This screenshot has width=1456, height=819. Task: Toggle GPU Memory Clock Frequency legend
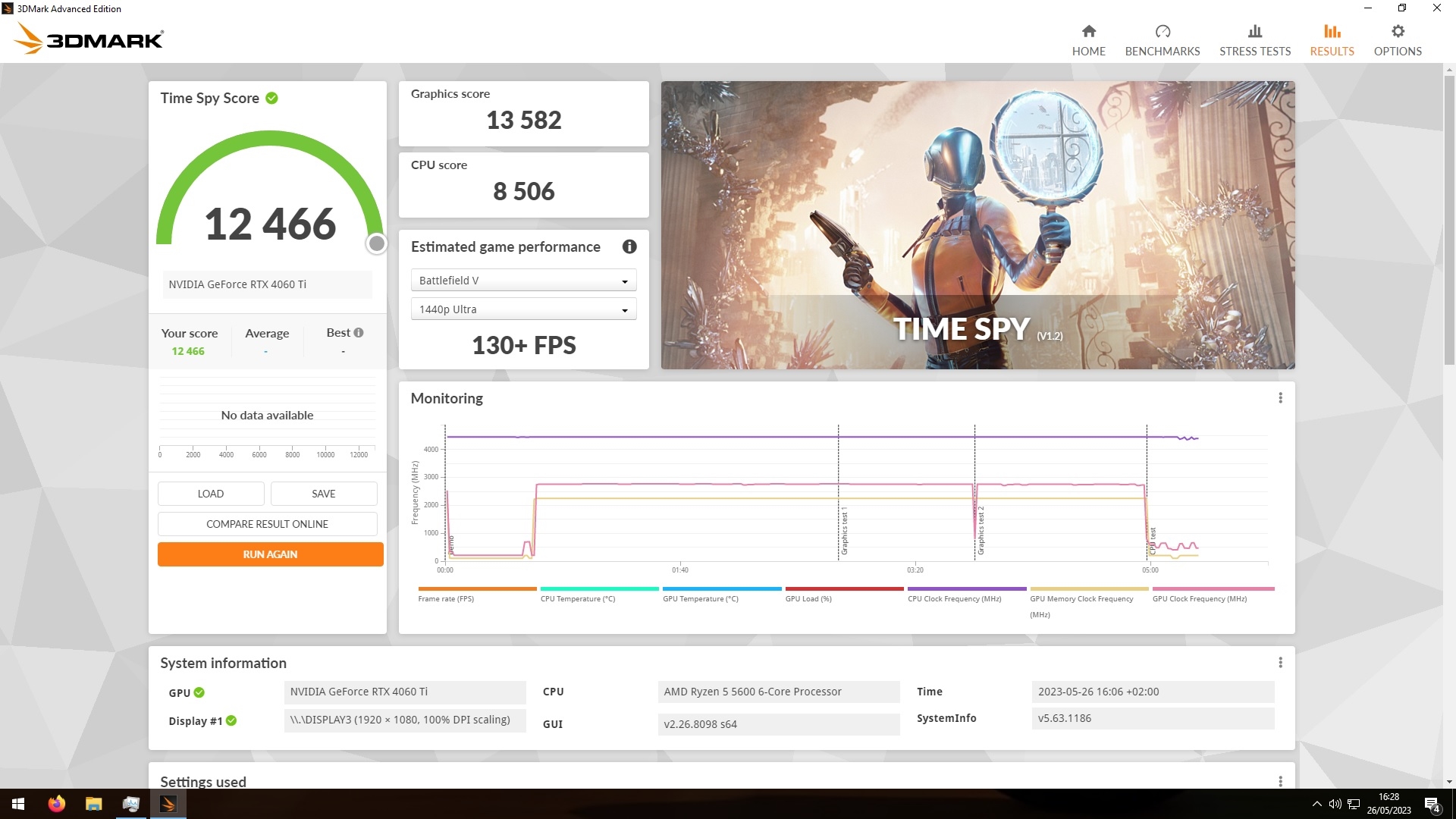tap(1089, 602)
